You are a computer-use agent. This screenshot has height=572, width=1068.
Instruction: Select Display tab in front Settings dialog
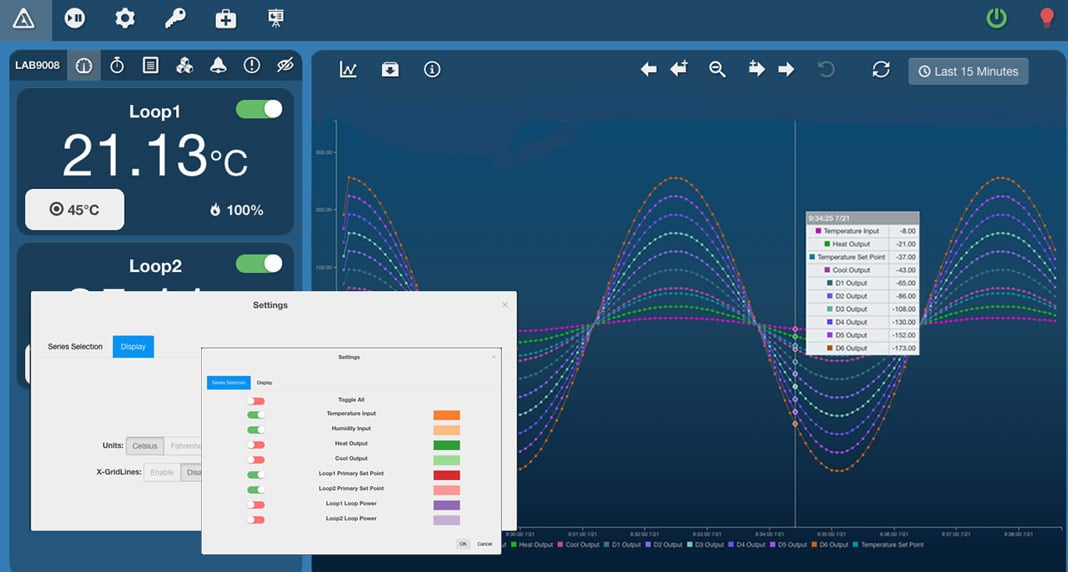[x=264, y=383]
